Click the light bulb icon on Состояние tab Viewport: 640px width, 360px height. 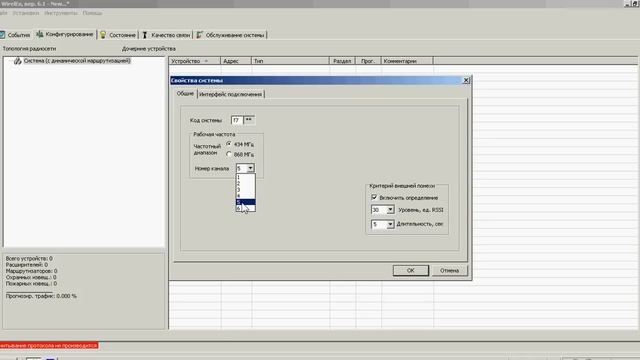(x=103, y=35)
